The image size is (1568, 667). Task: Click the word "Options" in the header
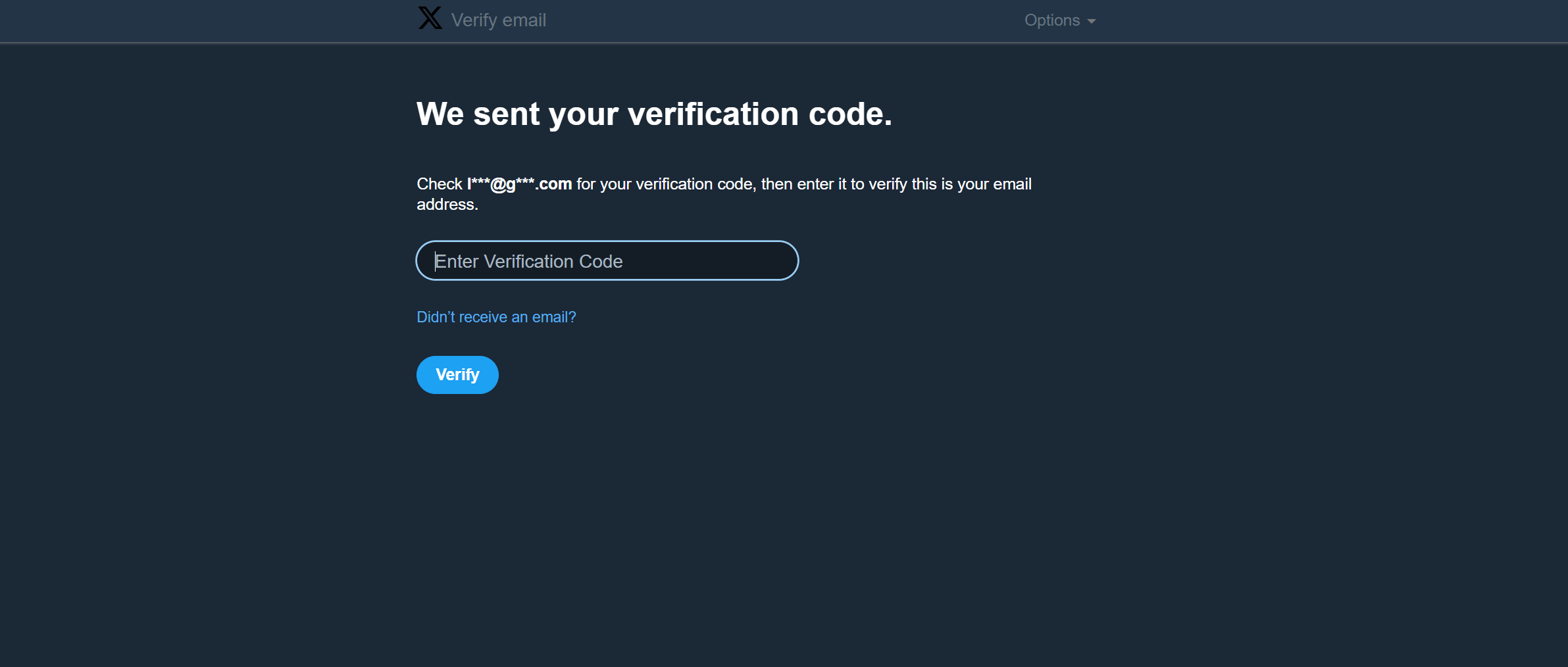point(1051,20)
